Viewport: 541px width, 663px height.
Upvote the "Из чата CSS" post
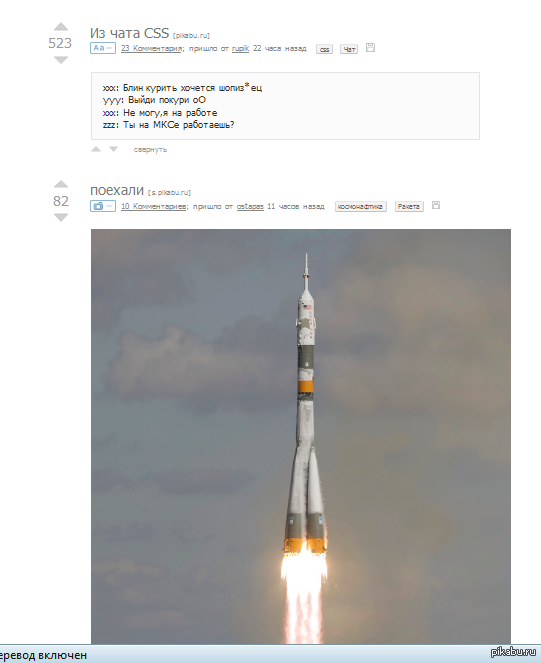(61, 27)
